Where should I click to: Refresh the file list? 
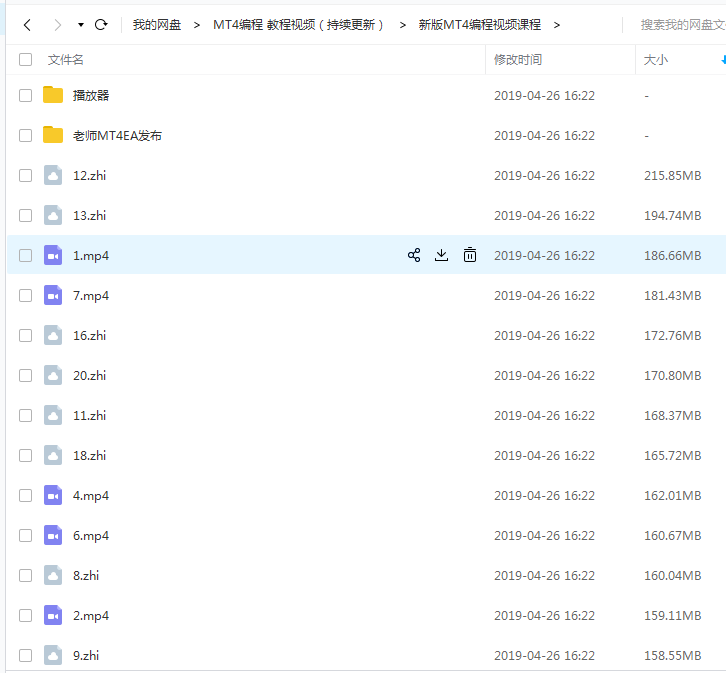[101, 25]
